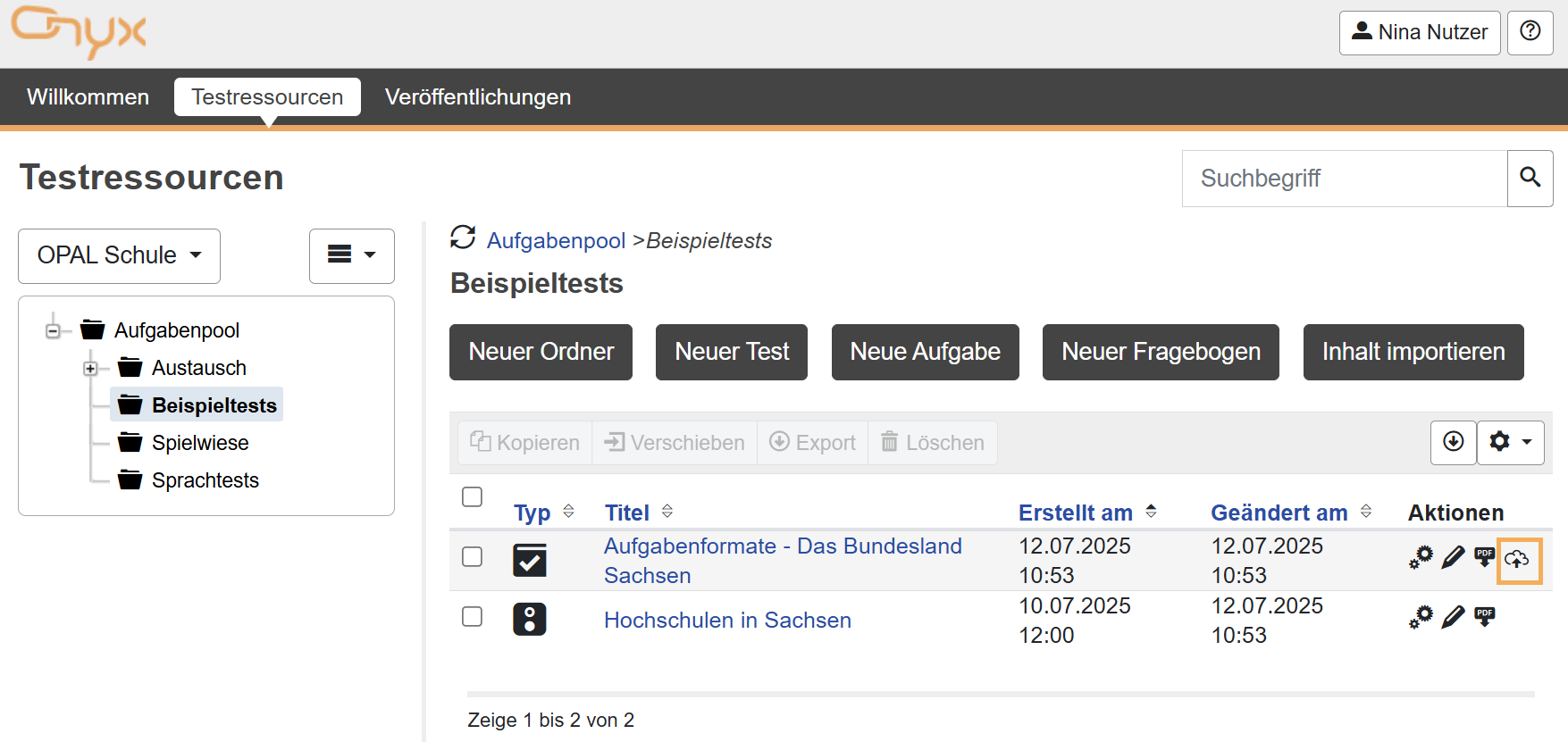1568x742 pixels.
Task: Select Aufgabenpool in the folder tree
Action: (x=177, y=330)
